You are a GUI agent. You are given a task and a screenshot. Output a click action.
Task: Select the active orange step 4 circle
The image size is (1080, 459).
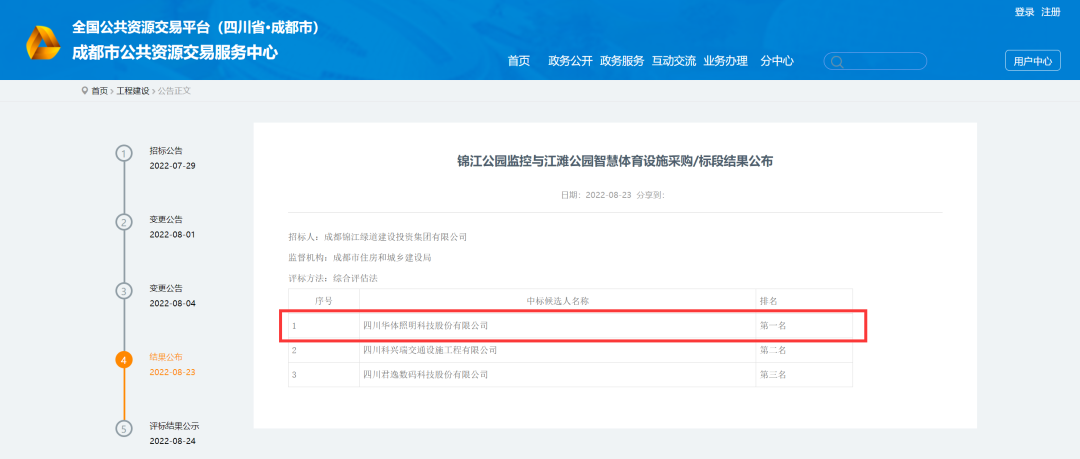[123, 360]
